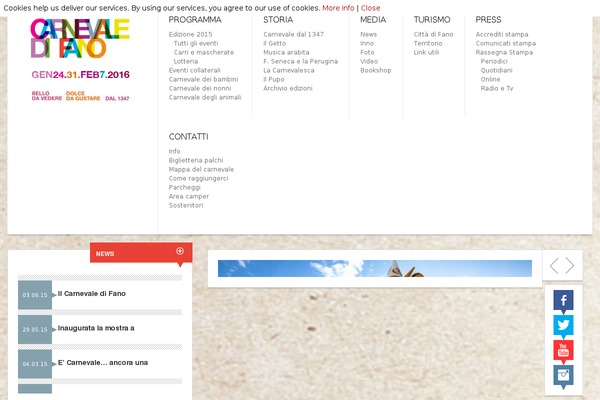Screen dimensions: 600x400
Task: Open Il Getto link
Action: pyautogui.click(x=274, y=43)
